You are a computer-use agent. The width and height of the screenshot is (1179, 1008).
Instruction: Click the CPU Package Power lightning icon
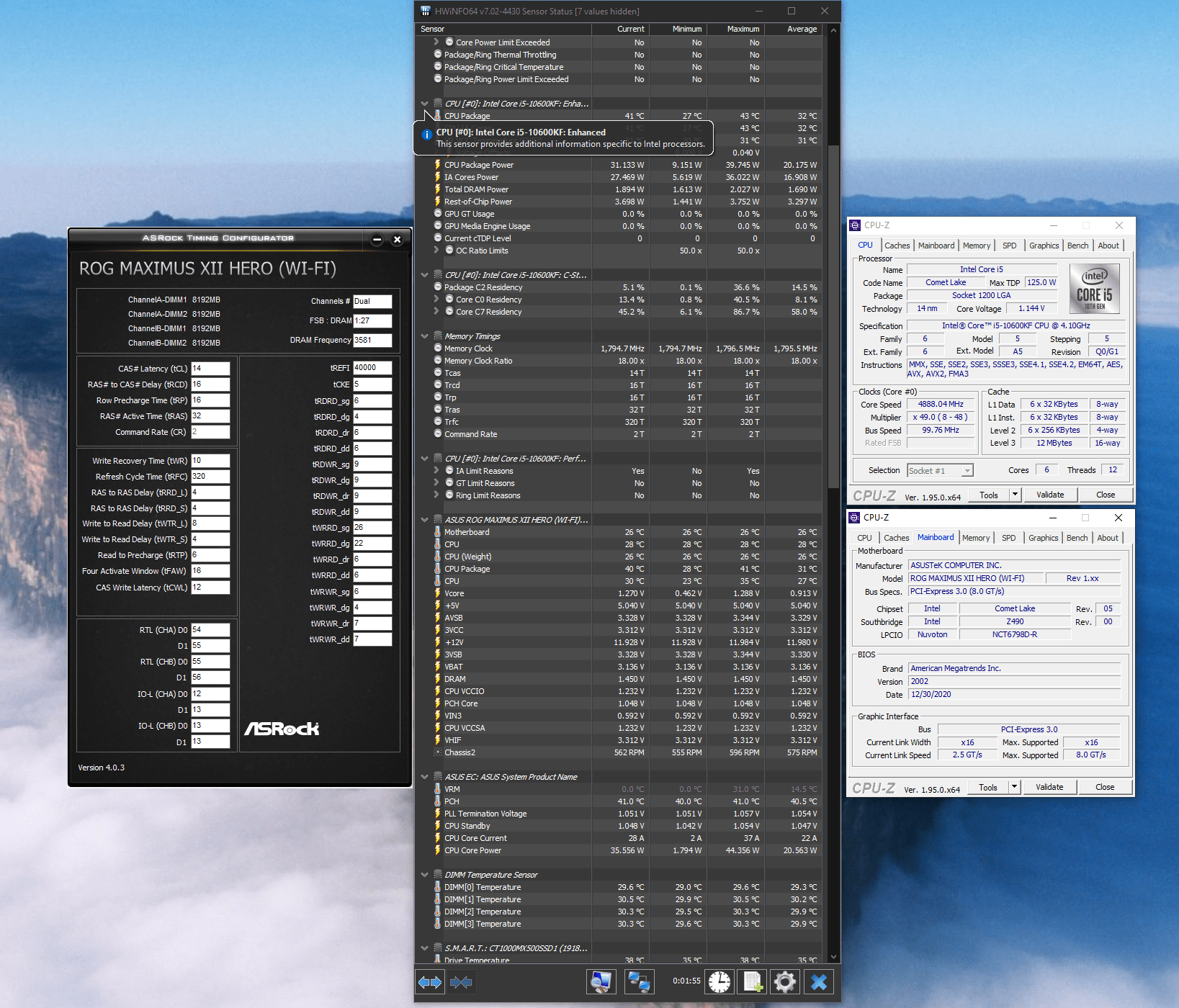pos(437,165)
